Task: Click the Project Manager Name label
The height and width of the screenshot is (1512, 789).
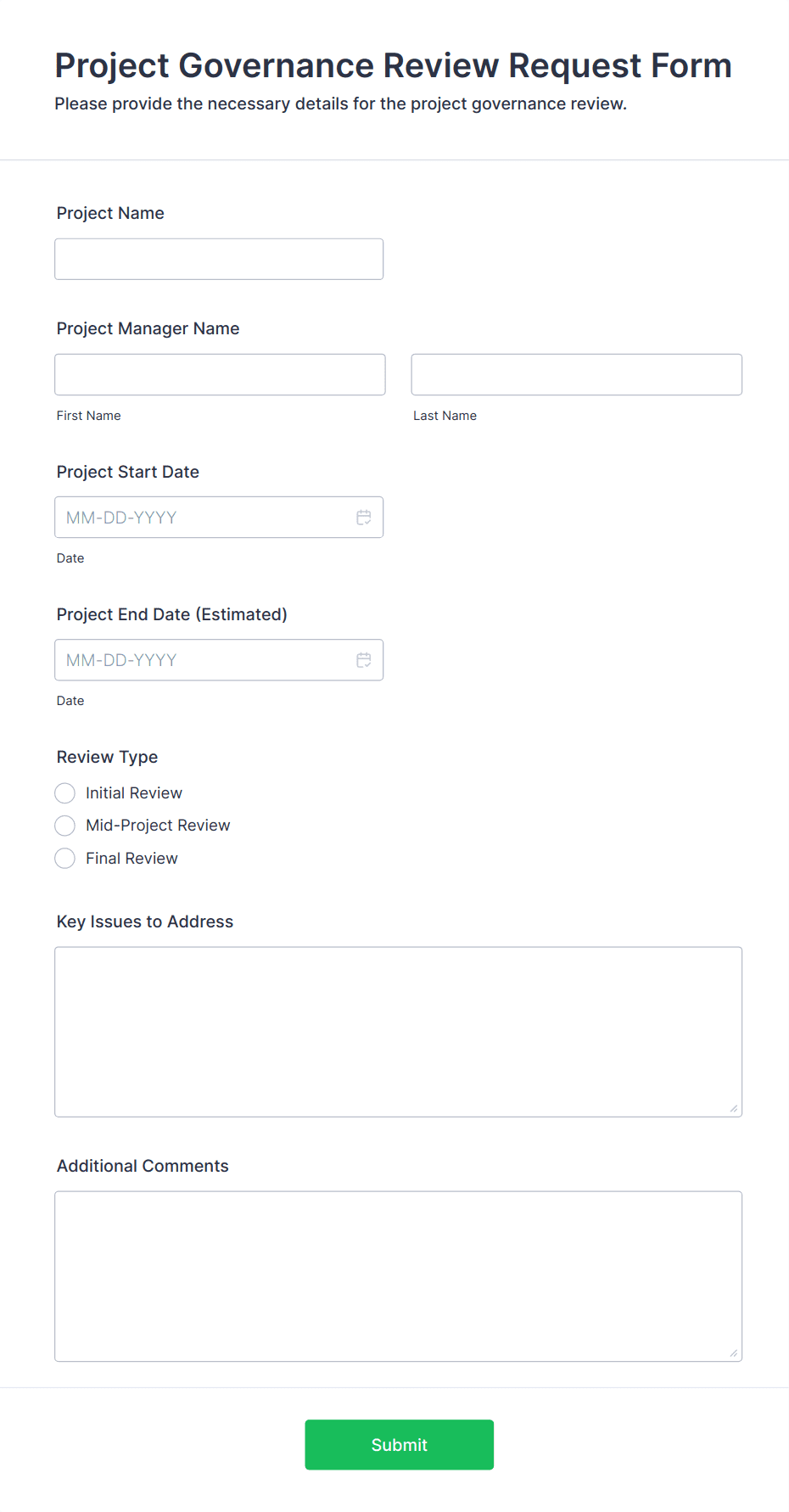Action: [148, 328]
